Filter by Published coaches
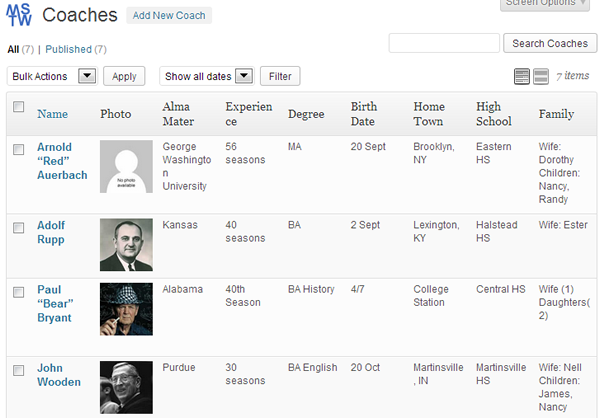The image size is (600, 418). point(68,49)
